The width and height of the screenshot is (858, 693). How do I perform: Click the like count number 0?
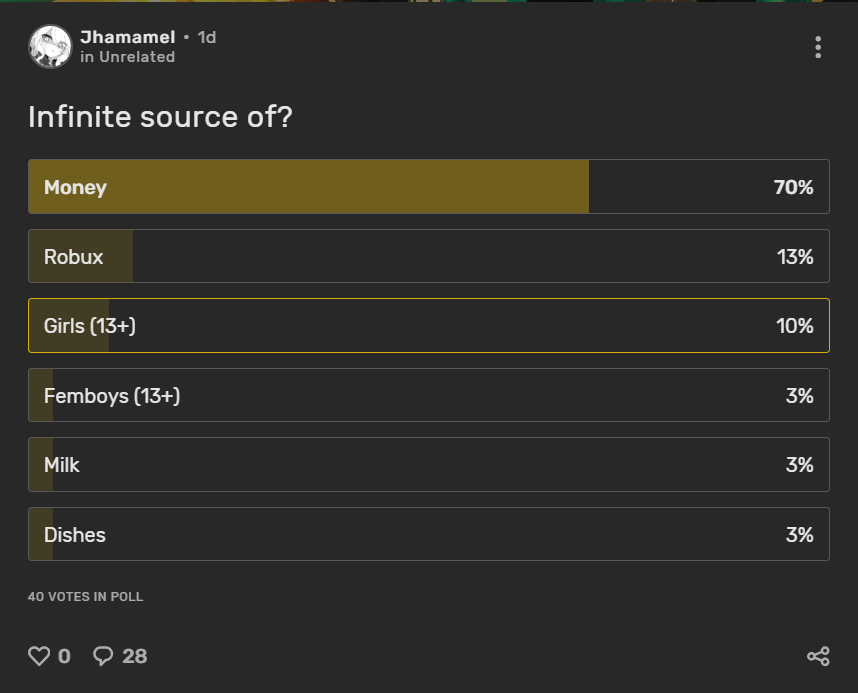point(65,656)
